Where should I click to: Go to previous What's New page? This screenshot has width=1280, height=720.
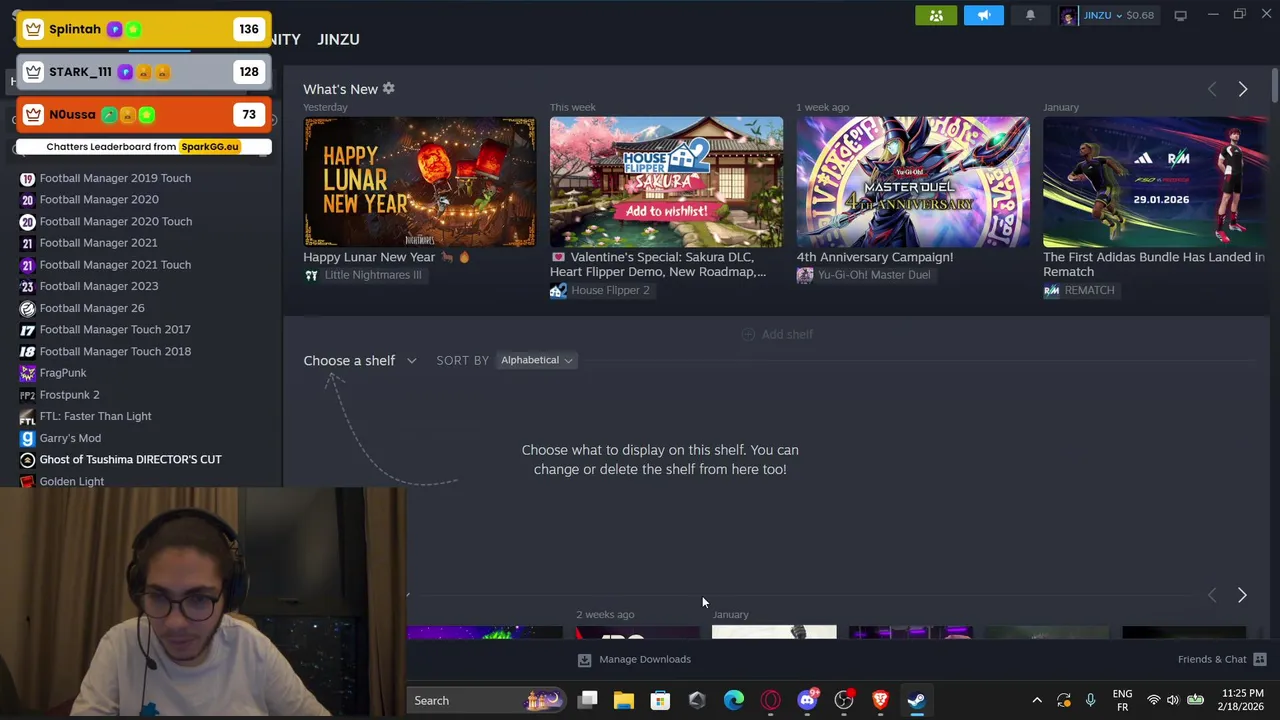coord(1212,89)
